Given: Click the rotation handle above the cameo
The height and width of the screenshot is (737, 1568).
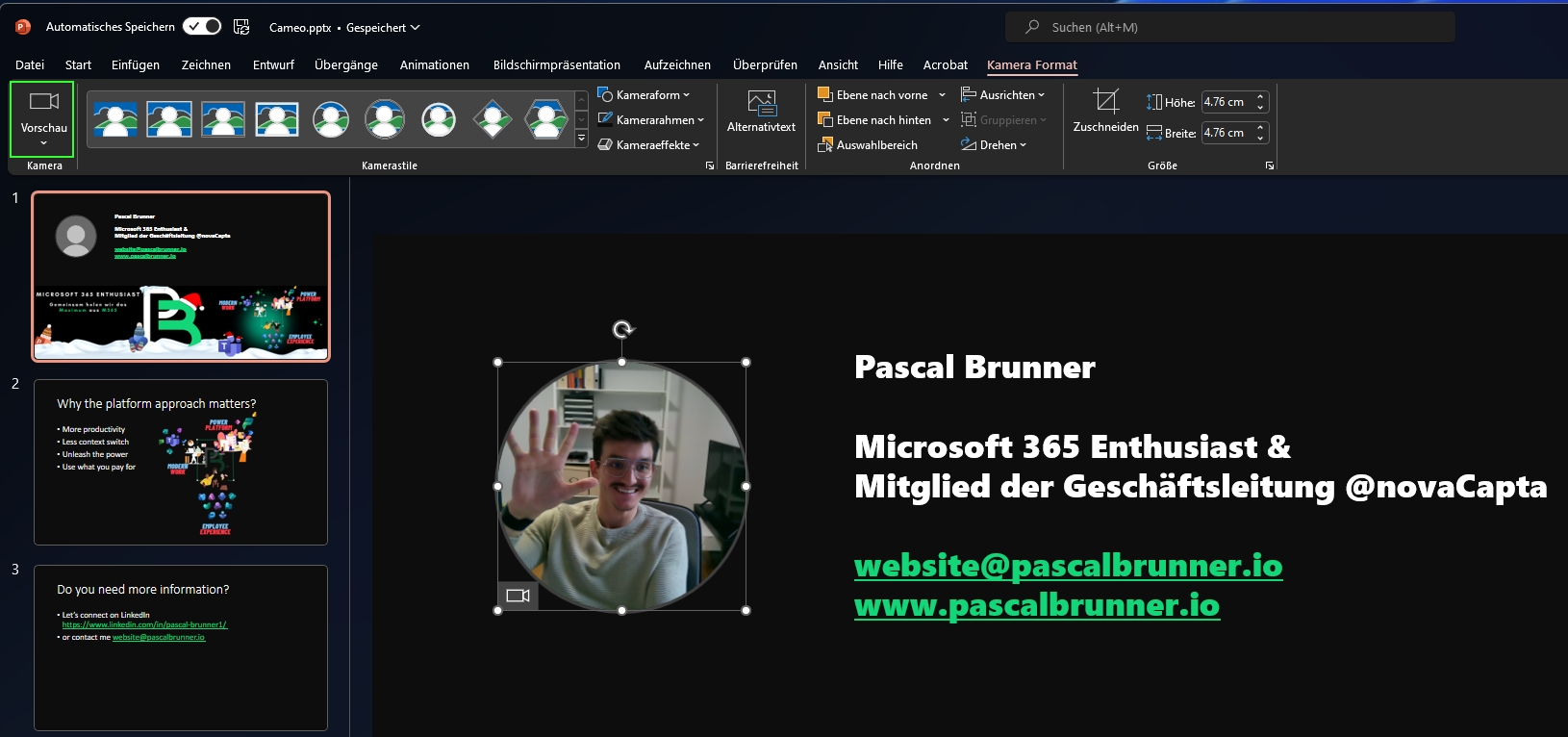Looking at the screenshot, I should click(x=622, y=330).
